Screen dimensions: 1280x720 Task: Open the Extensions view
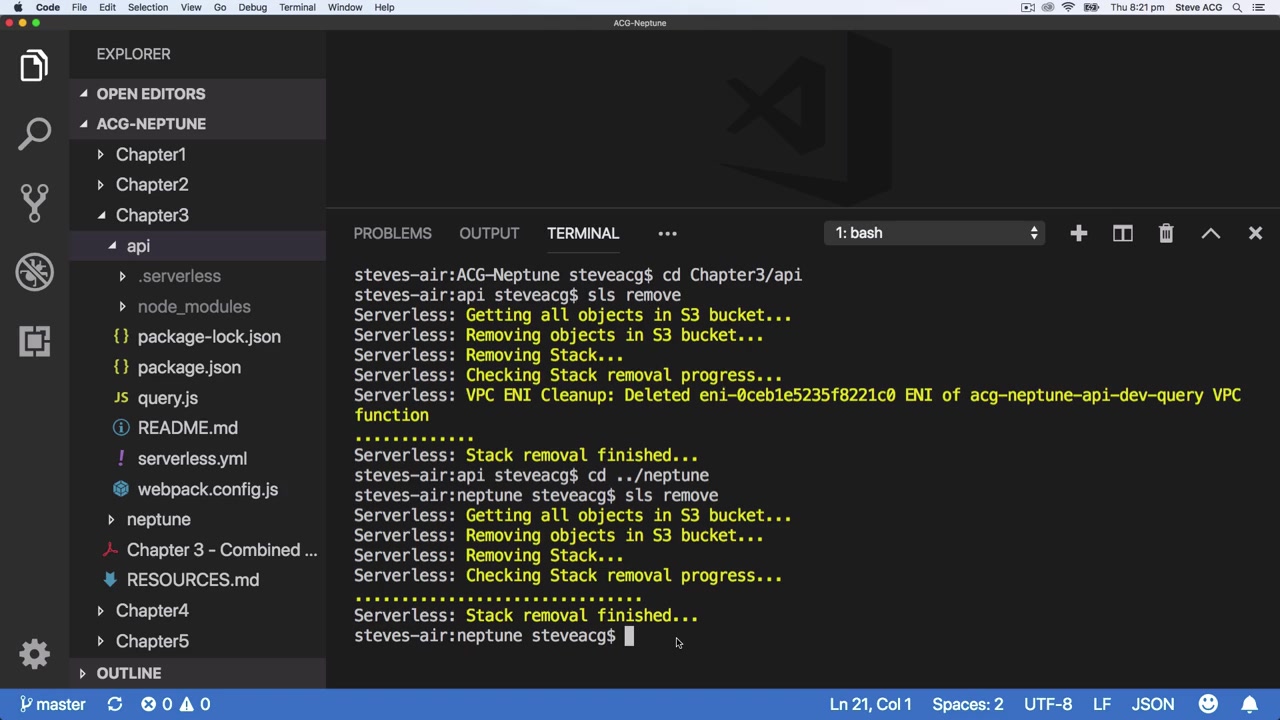pyautogui.click(x=34, y=341)
